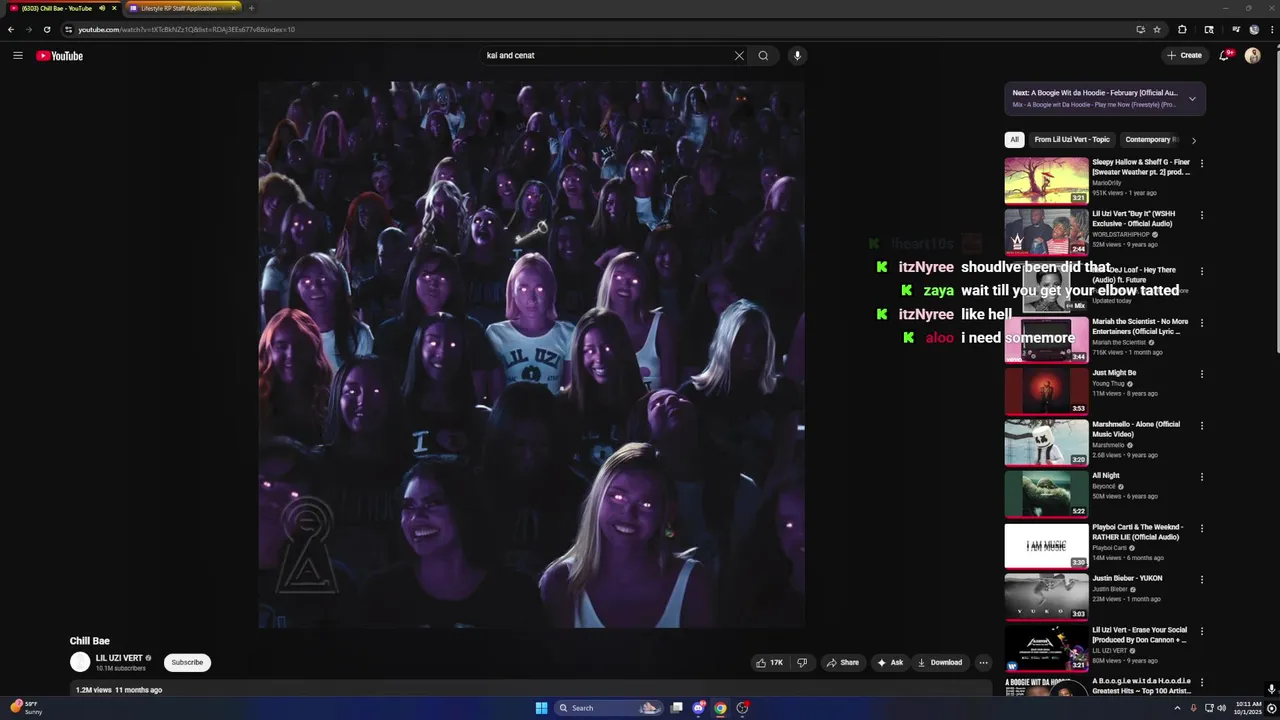This screenshot has height=720, width=1280.
Task: Open account avatar menu
Action: [1252, 56]
